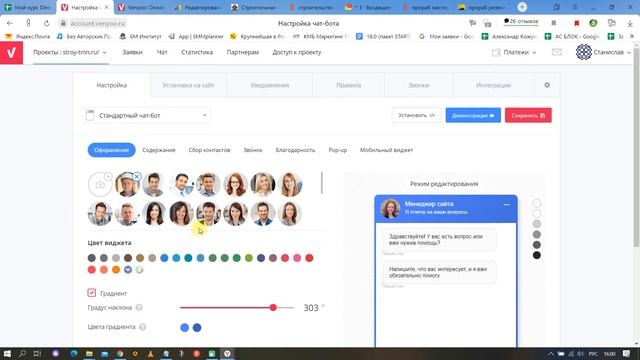Choose the red-haired woman with glasses avatar
The height and width of the screenshot is (360, 640).
(236, 184)
